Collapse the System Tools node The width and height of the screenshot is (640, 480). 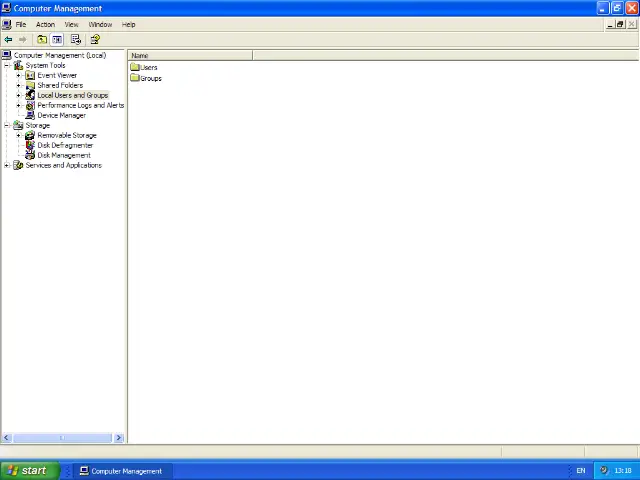pyautogui.click(x=7, y=65)
